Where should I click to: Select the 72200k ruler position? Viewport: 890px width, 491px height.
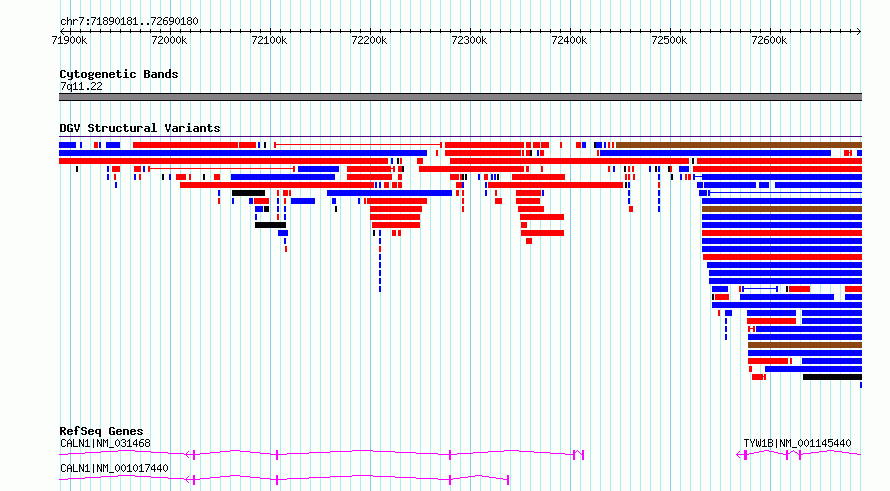pyautogui.click(x=369, y=41)
